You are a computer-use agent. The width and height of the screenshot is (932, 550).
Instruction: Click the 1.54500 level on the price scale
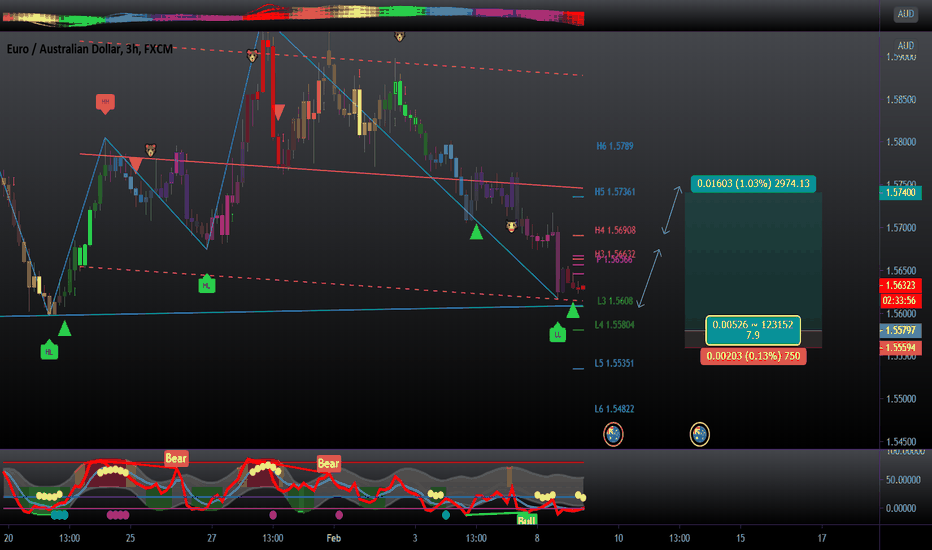(901, 442)
